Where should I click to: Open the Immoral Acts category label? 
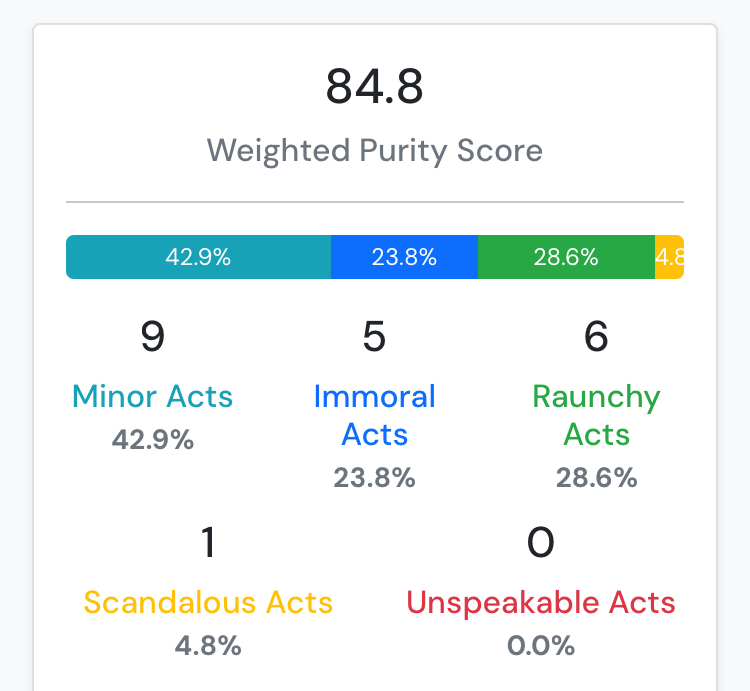(x=375, y=415)
